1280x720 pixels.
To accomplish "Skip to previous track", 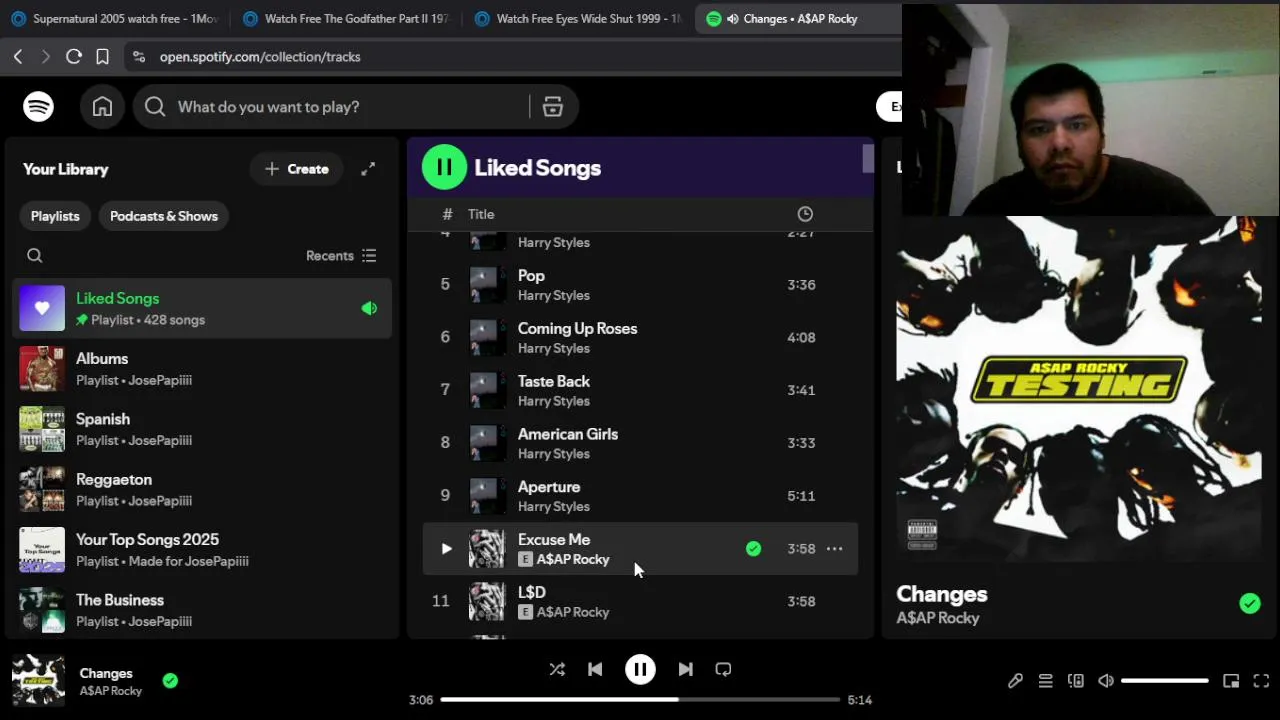I will tap(595, 670).
